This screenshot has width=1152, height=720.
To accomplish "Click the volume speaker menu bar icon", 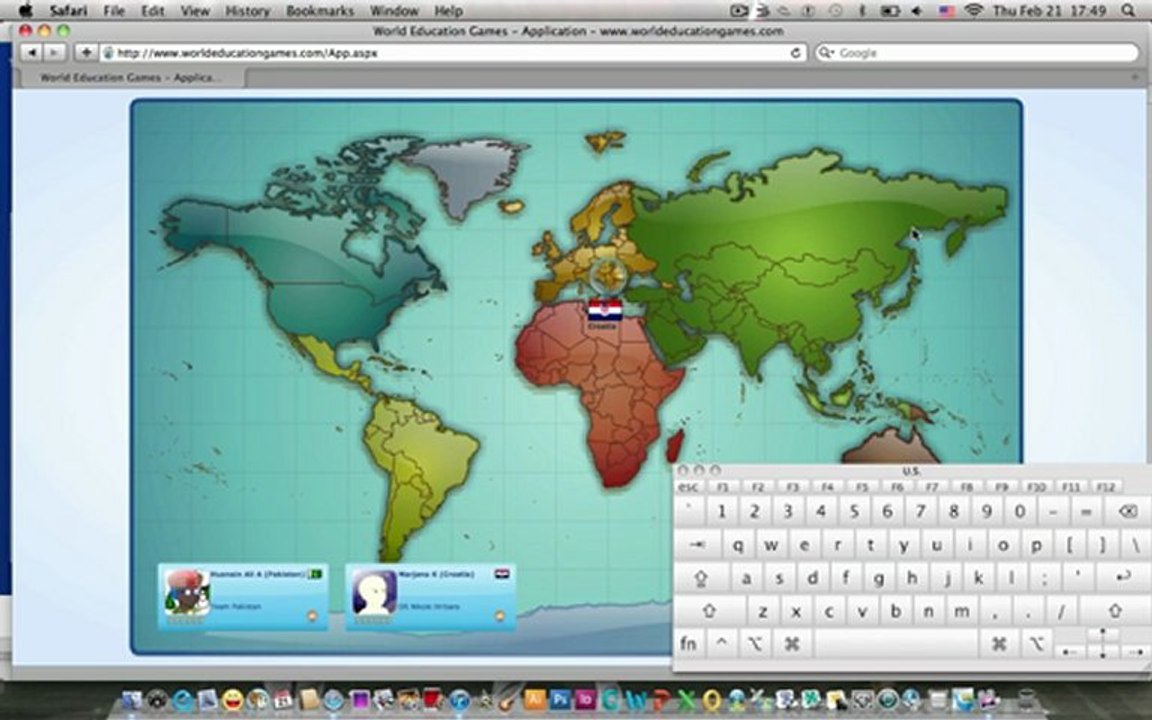I will click(917, 10).
